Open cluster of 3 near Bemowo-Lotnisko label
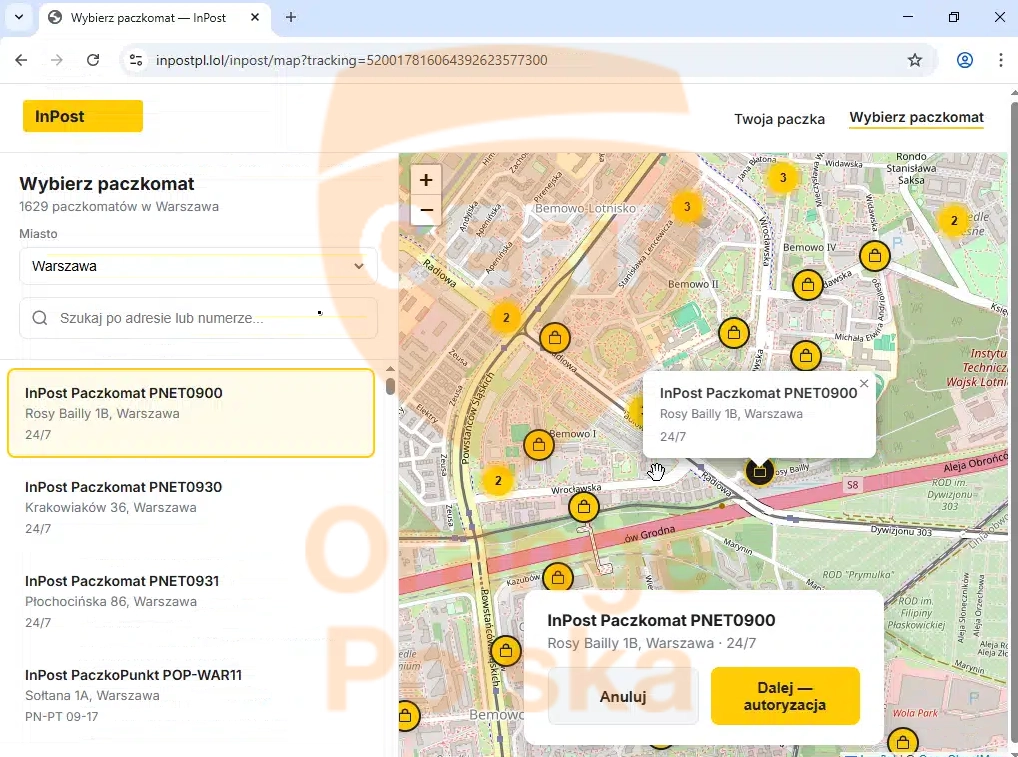The image size is (1018, 757). pos(687,207)
